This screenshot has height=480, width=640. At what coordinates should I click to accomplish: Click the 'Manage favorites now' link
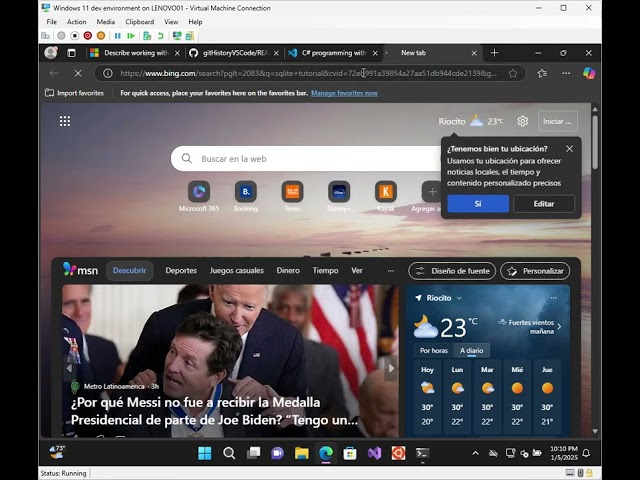pos(344,93)
